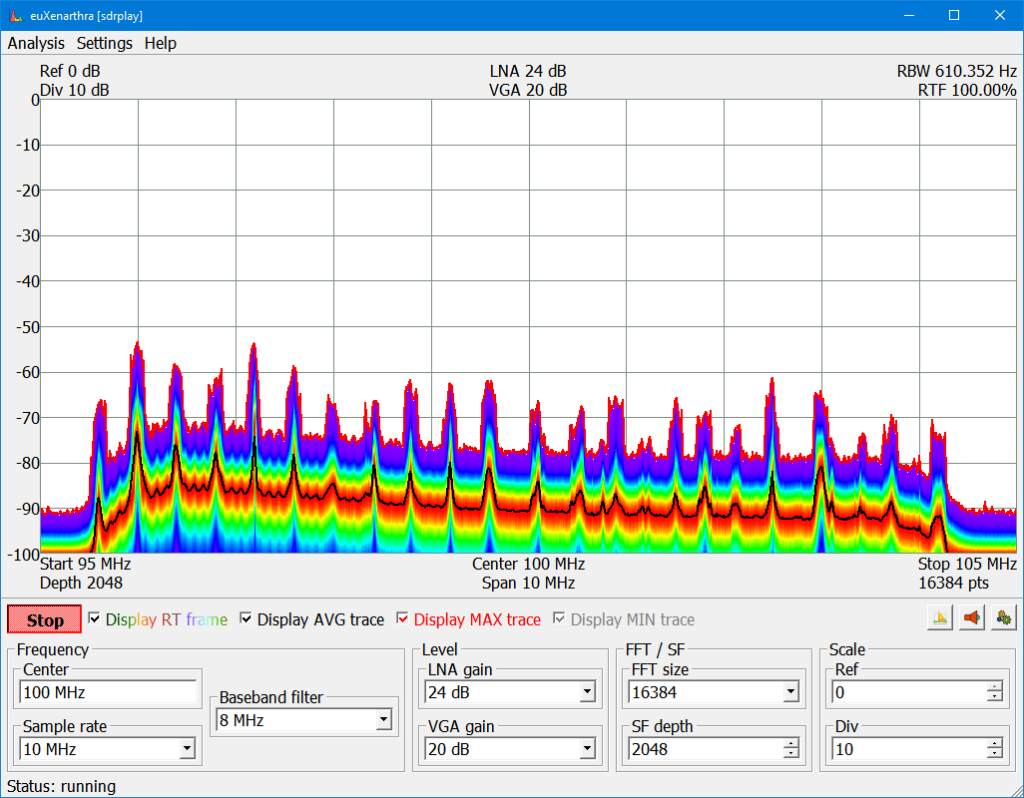The height and width of the screenshot is (798, 1024).
Task: Click the 'Center 100 MHz' label below plot
Action: tap(528, 564)
